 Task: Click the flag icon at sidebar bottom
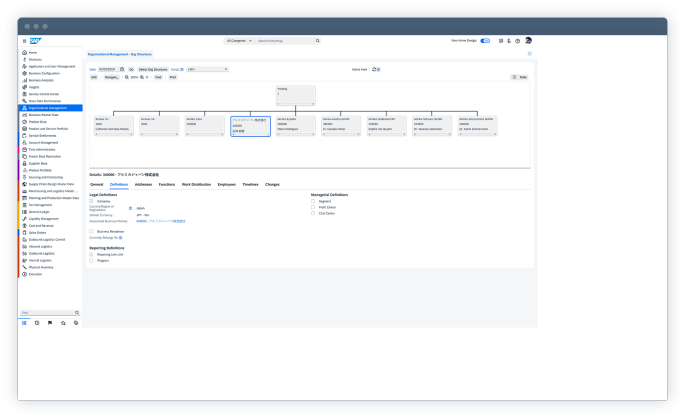50,323
